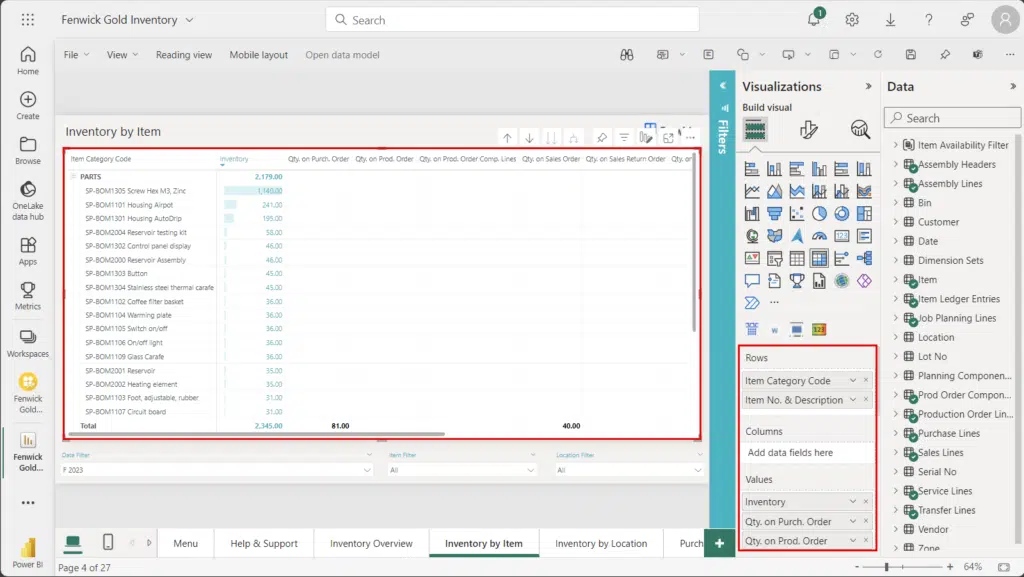The image size is (1024, 577).
Task: Click the Reading view button
Action: pos(184,55)
